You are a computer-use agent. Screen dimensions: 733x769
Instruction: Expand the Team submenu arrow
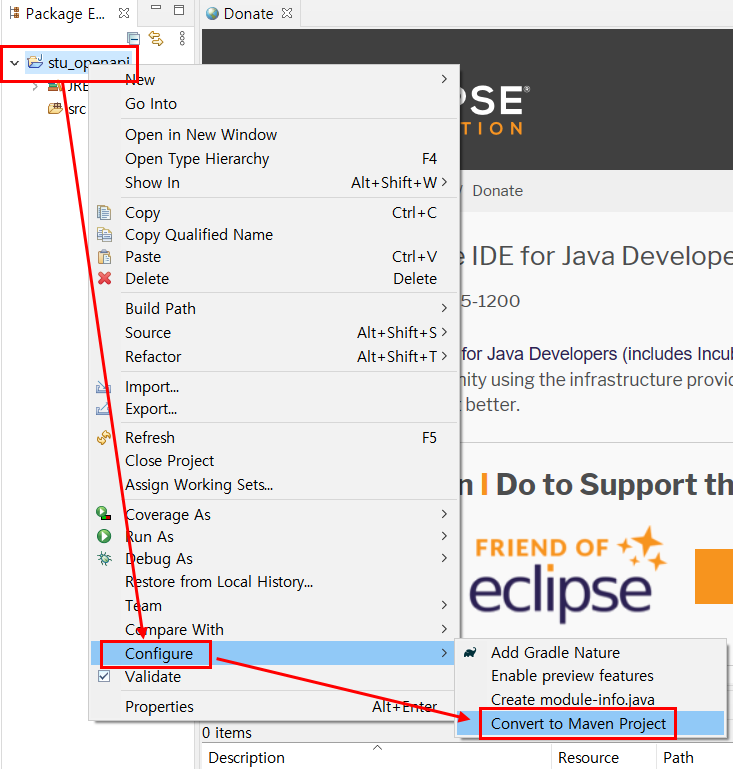click(x=444, y=605)
